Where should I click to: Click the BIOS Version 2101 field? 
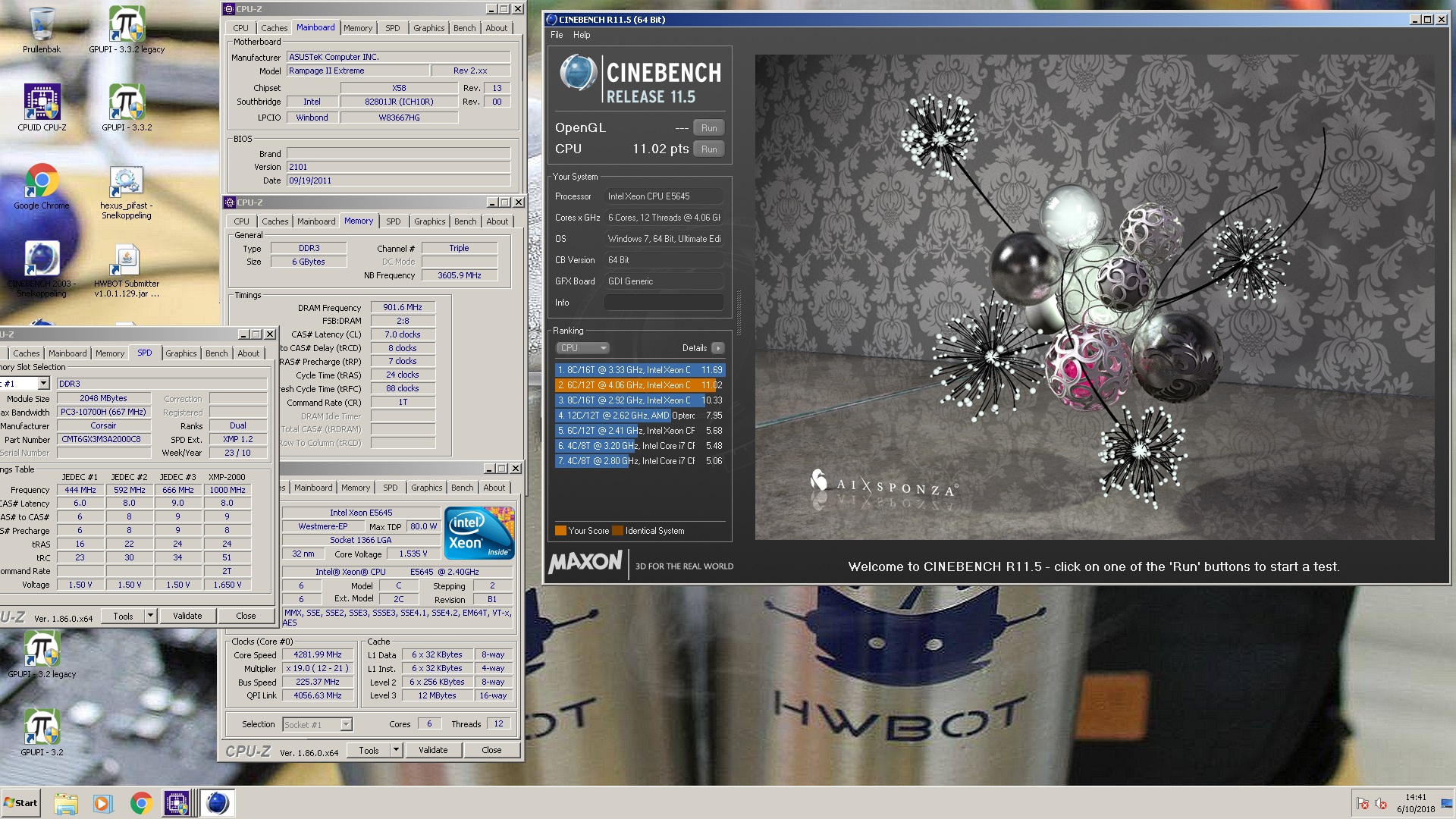(x=398, y=167)
